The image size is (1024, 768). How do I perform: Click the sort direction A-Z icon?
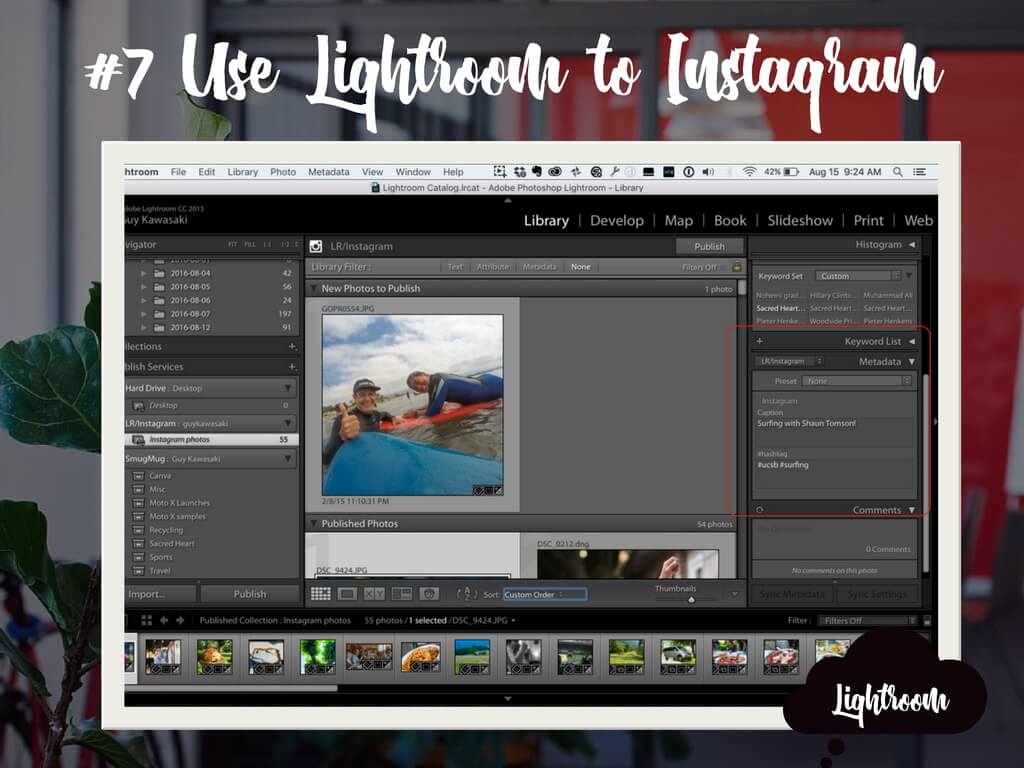(x=467, y=594)
